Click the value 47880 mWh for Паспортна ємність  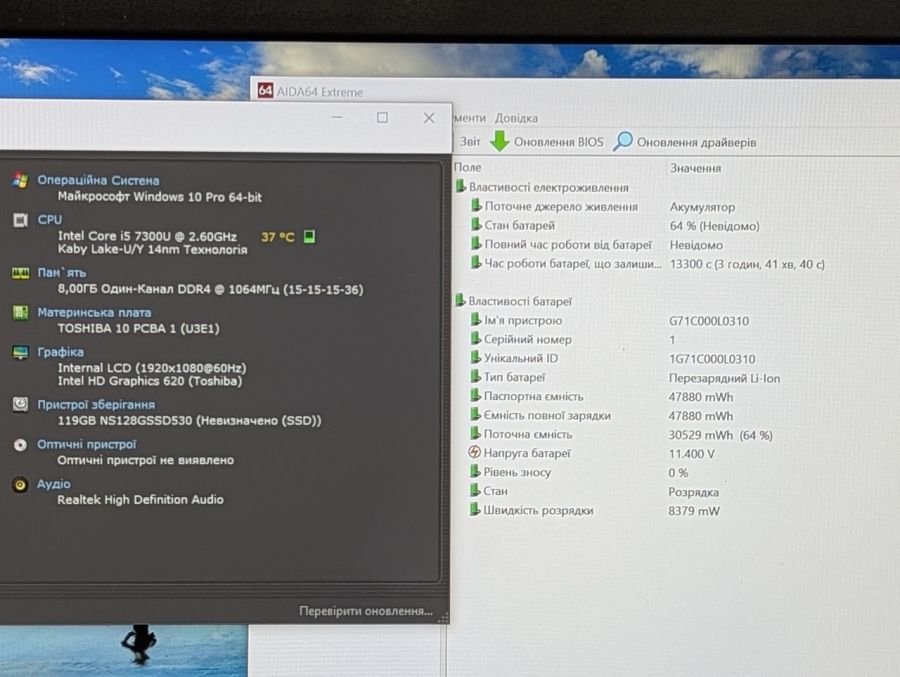[x=701, y=397]
